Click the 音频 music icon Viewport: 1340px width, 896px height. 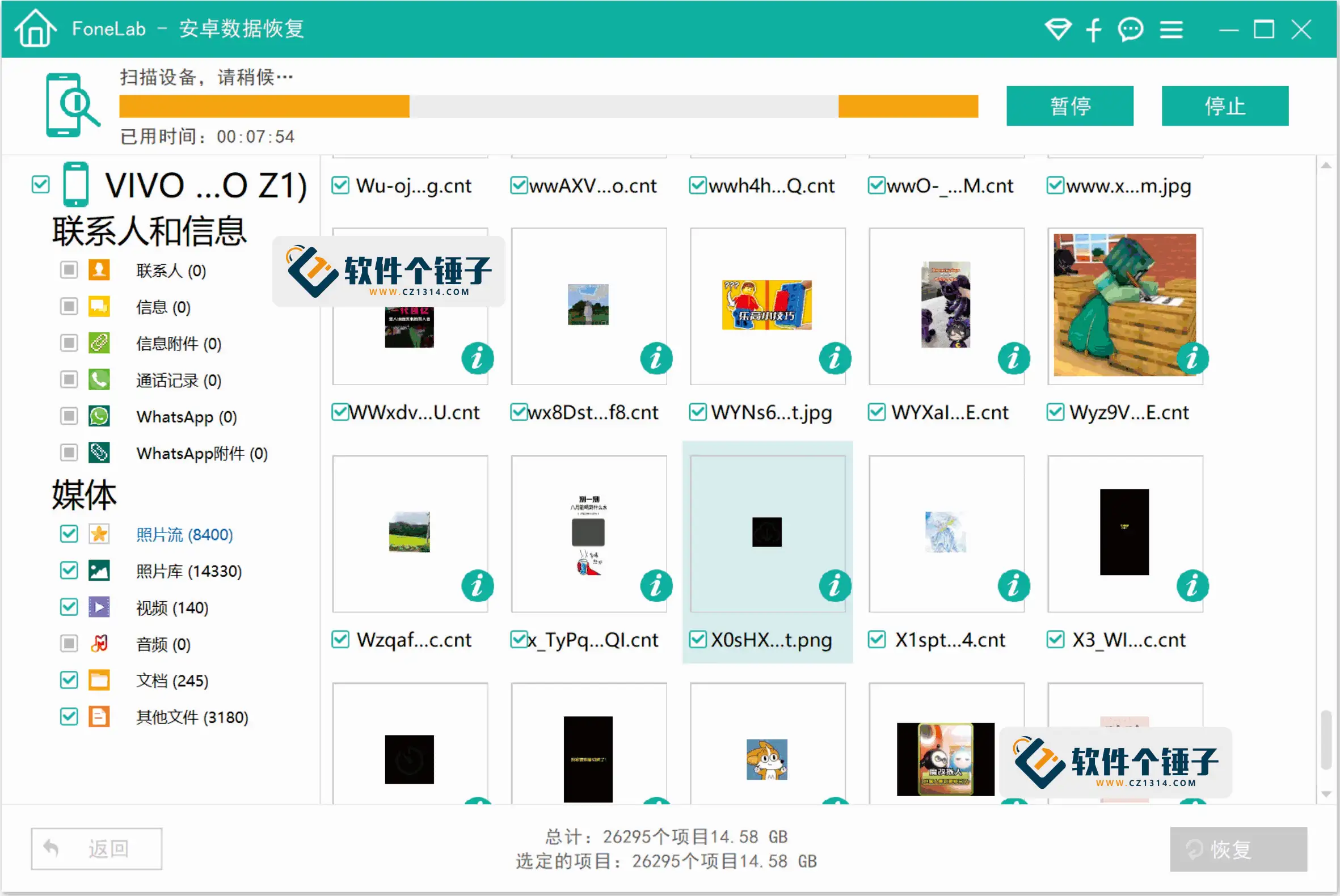click(99, 644)
